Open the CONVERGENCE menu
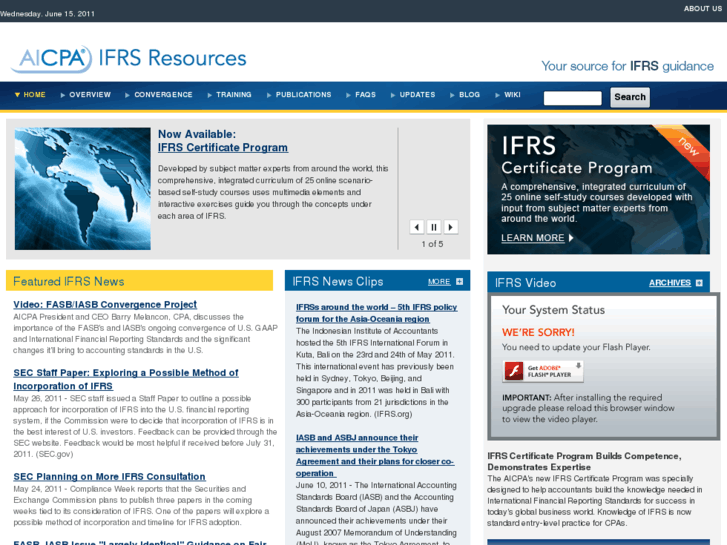The height and width of the screenshot is (545, 727). (159, 95)
